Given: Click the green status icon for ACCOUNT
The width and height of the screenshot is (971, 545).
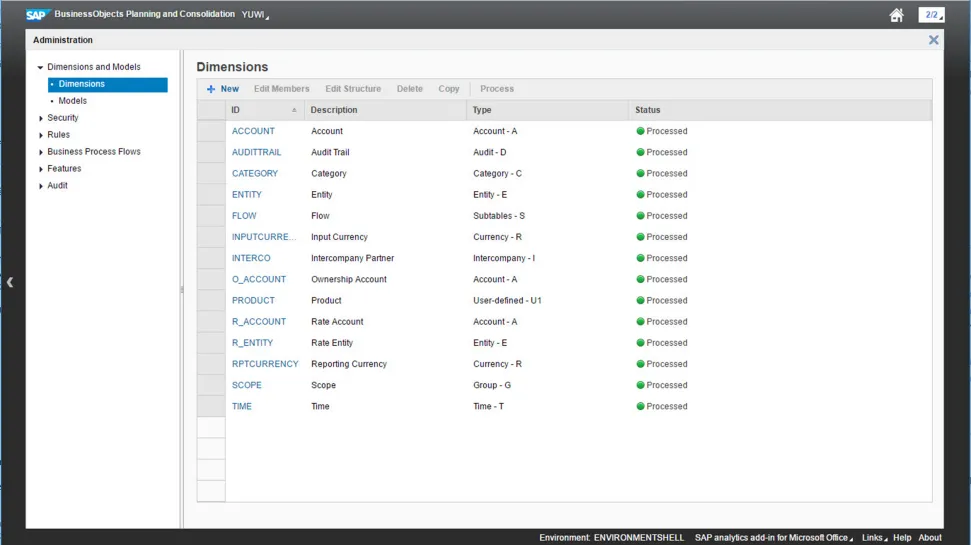Looking at the screenshot, I should click(640, 131).
